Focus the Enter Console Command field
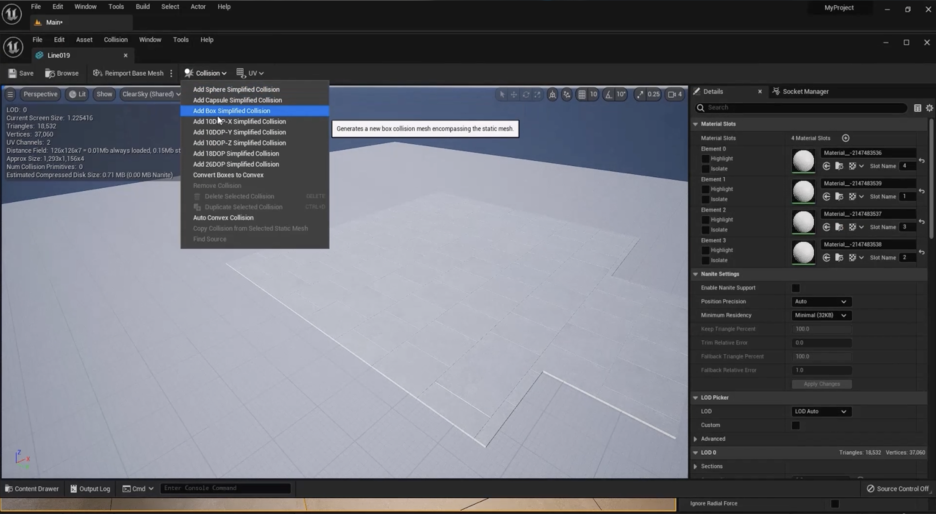 pyautogui.click(x=225, y=488)
